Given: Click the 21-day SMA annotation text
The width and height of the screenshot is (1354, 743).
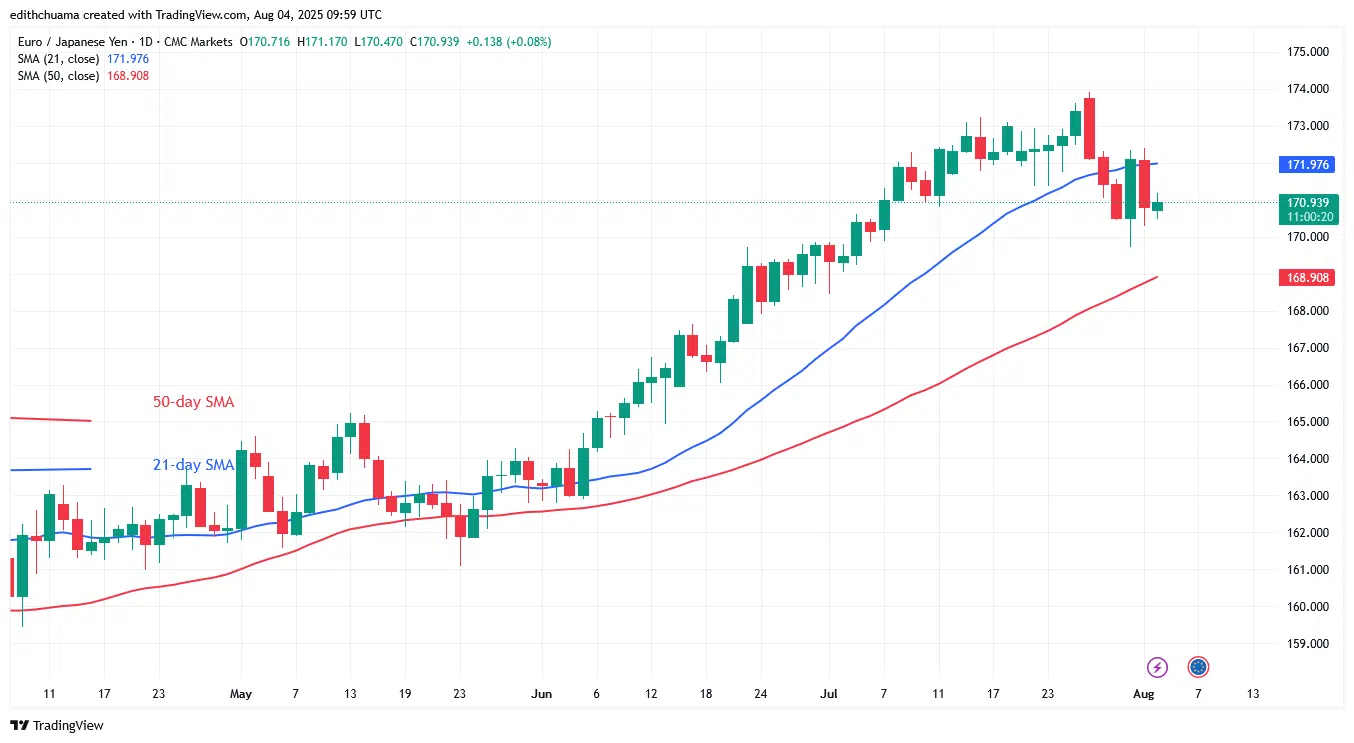Looking at the screenshot, I should 193,465.
